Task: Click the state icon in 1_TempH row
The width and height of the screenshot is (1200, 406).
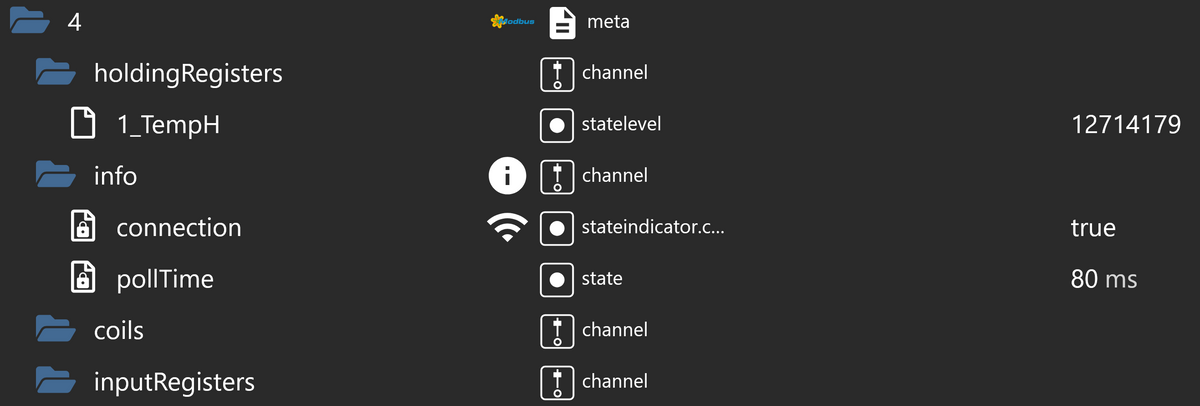Action: click(555, 125)
